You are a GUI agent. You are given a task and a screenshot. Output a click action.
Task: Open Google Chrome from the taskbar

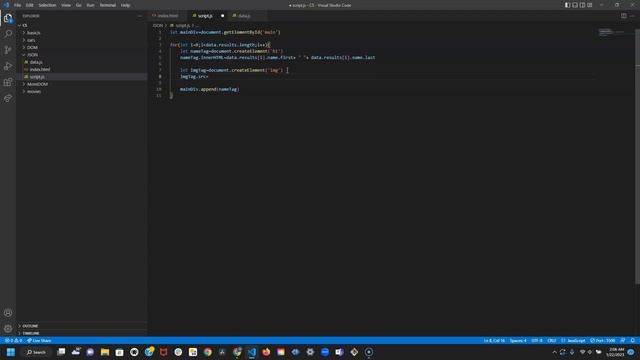click(208, 352)
